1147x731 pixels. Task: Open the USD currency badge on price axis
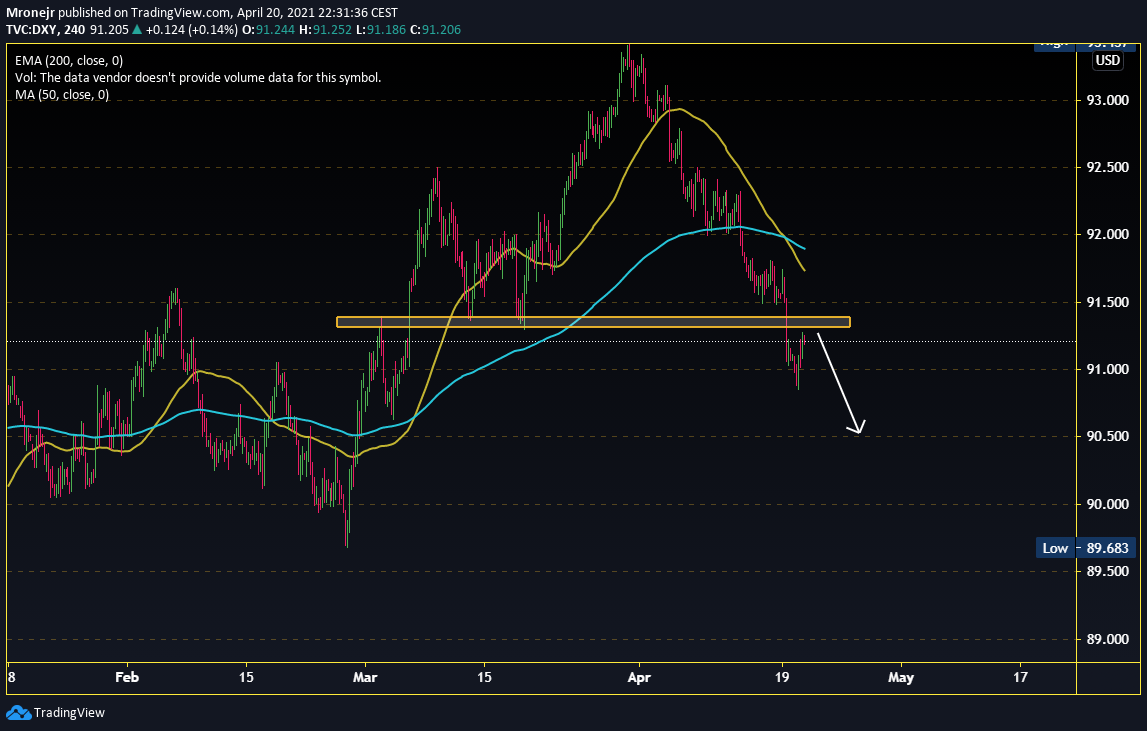coord(1107,60)
